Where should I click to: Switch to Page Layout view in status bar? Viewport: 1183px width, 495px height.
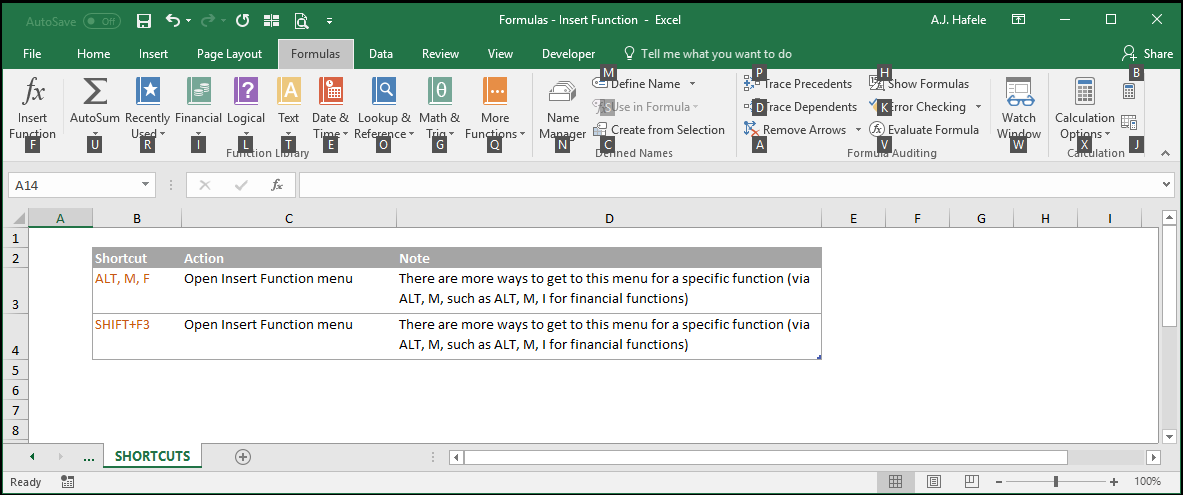click(x=933, y=481)
